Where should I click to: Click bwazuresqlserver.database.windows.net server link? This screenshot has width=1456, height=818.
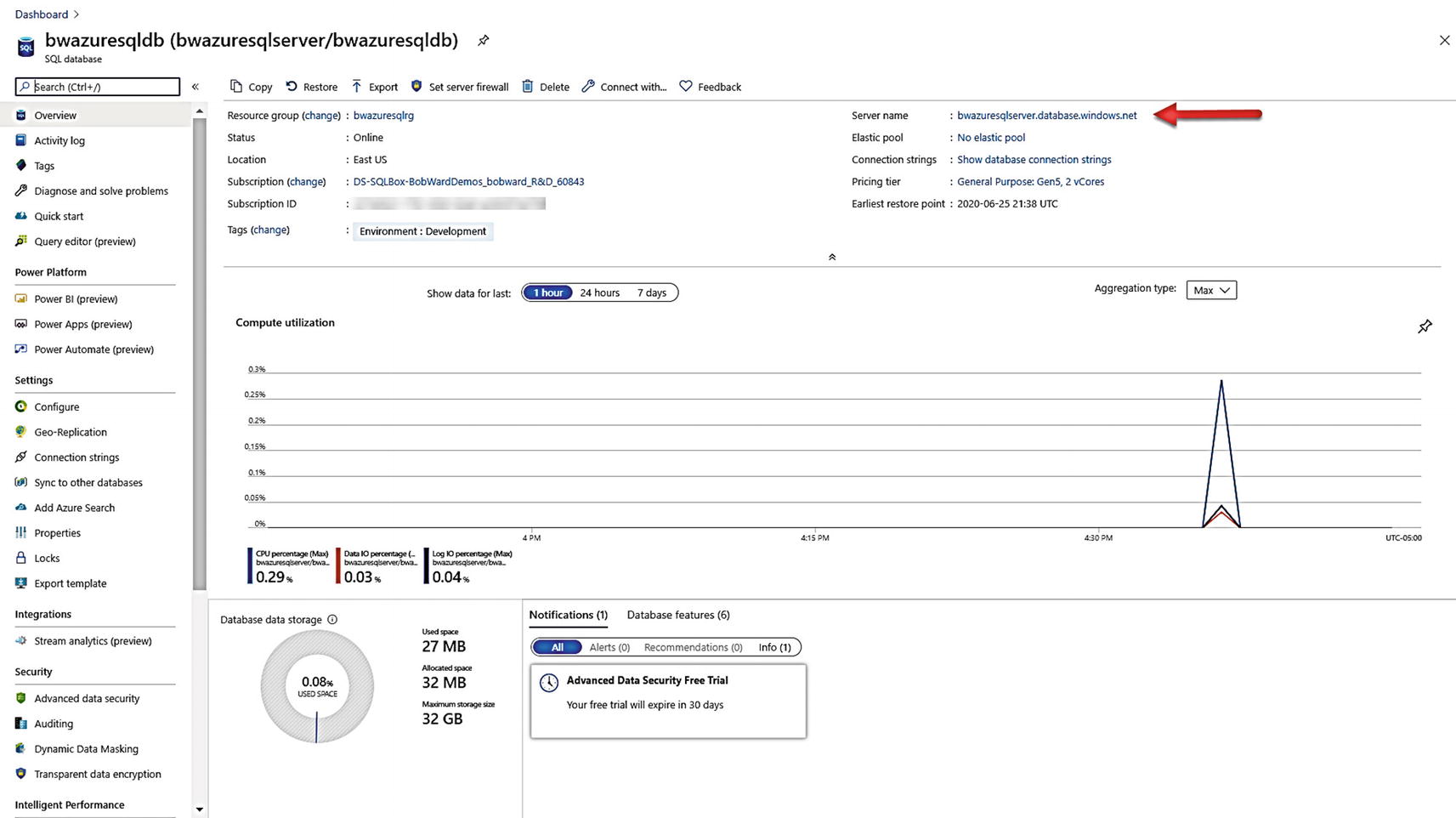(1046, 116)
